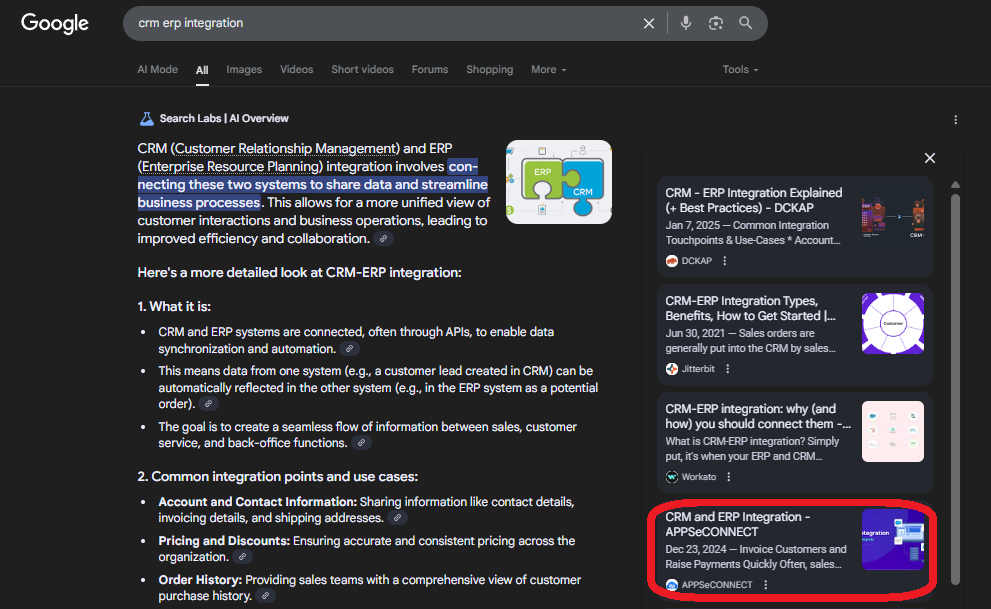
Task: Open source link chip after 'efficiency and collaboration.'
Action: [383, 239]
